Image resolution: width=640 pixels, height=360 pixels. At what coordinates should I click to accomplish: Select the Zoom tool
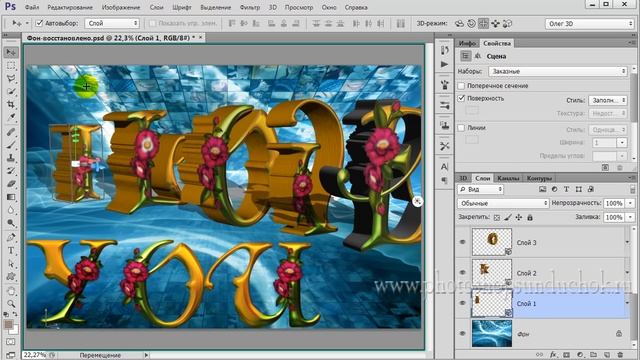[11, 304]
